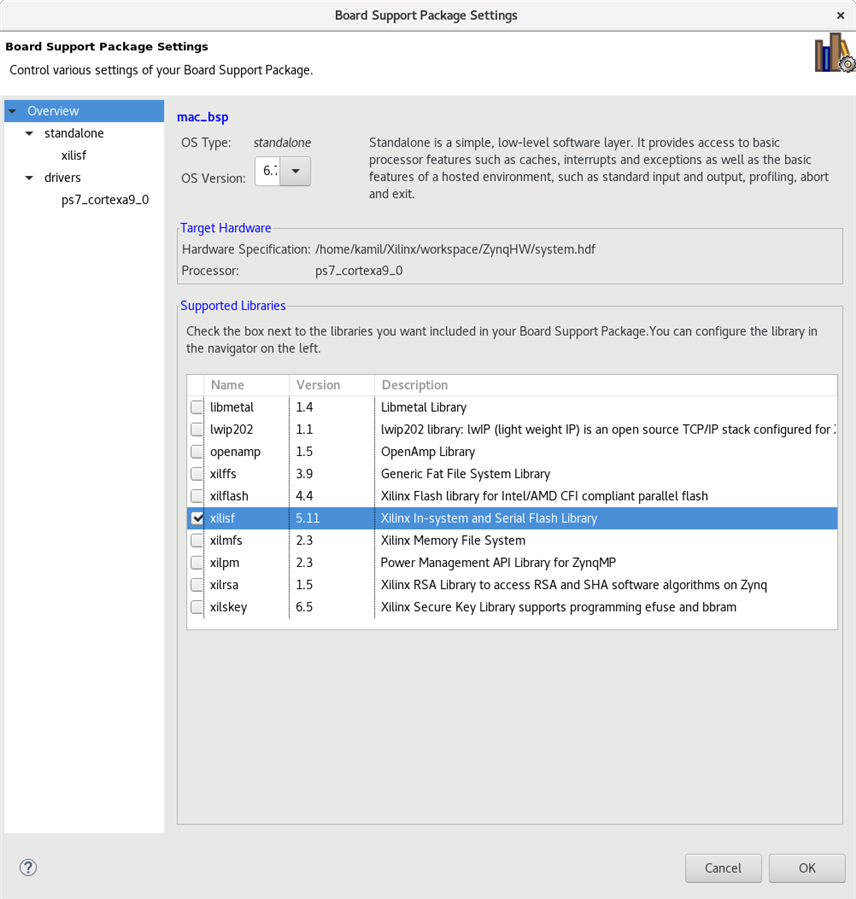Collapse the standalone tree node
Image resolution: width=856 pixels, height=899 pixels.
click(29, 133)
